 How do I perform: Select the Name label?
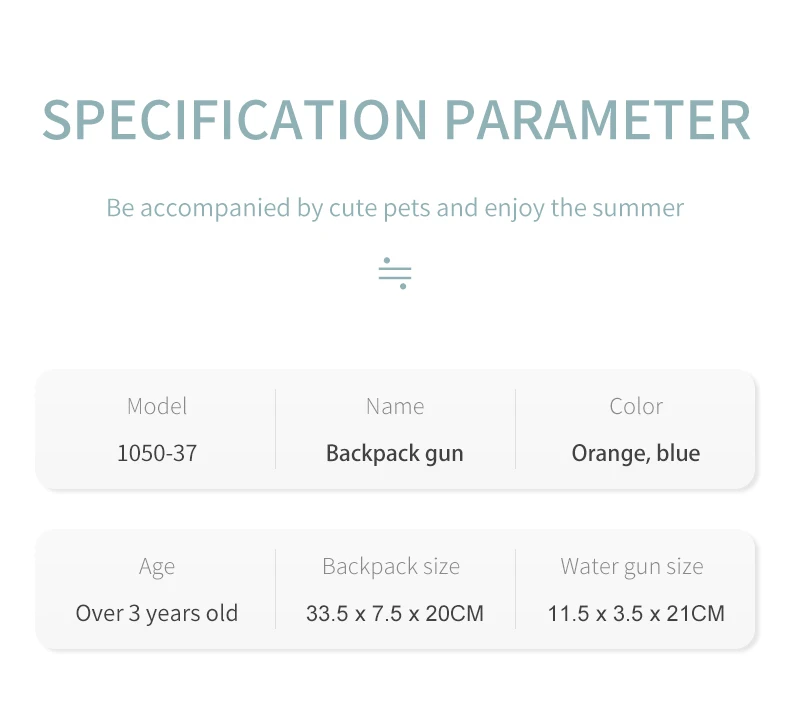(x=395, y=406)
